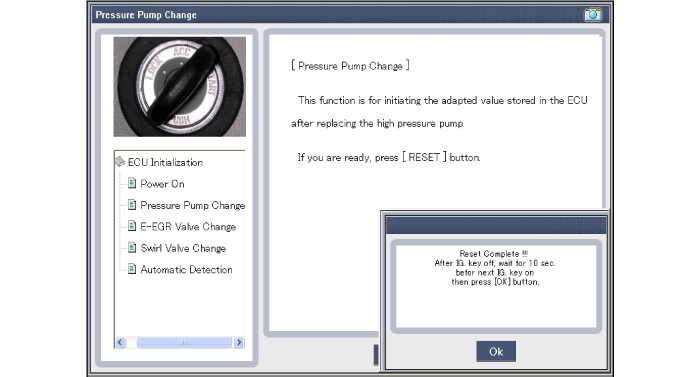The image size is (700, 377).
Task: Click the document icon beside Pressure Pump Change
Action: (x=132, y=205)
